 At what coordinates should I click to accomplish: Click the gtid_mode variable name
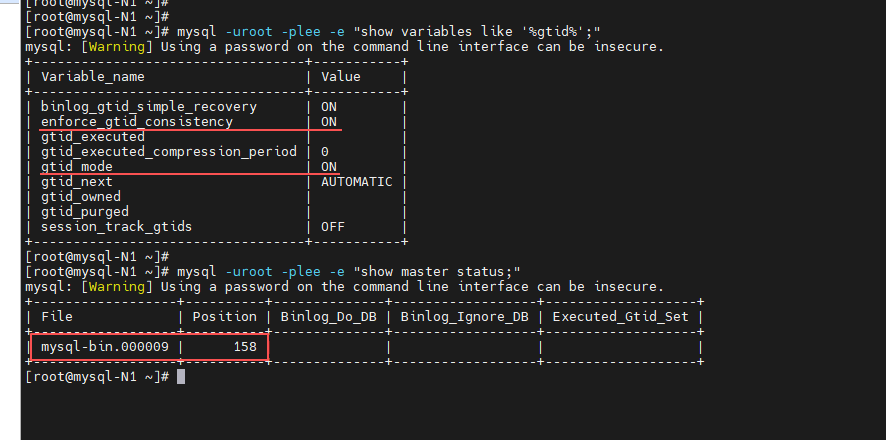point(77,167)
